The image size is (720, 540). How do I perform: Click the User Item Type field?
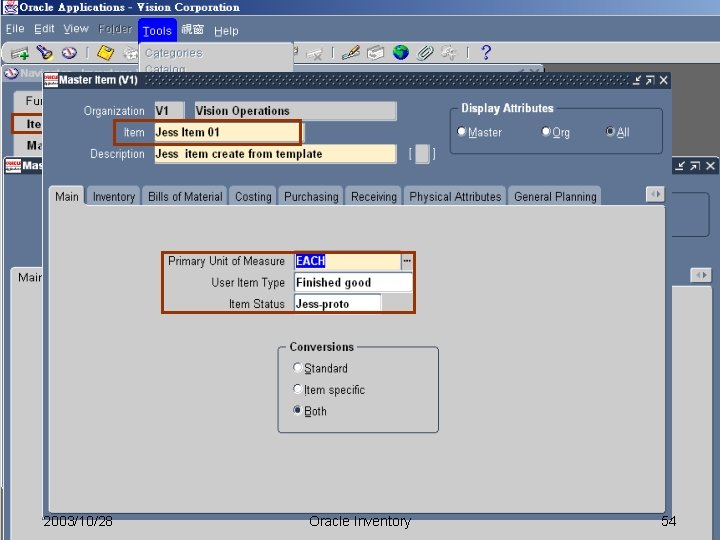(353, 282)
